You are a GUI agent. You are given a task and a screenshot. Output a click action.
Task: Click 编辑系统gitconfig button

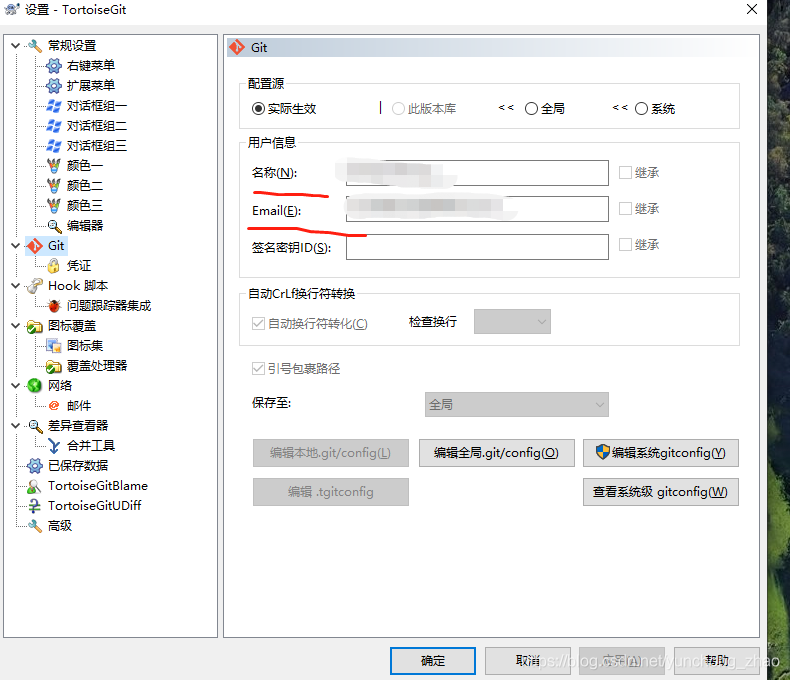pyautogui.click(x=661, y=453)
